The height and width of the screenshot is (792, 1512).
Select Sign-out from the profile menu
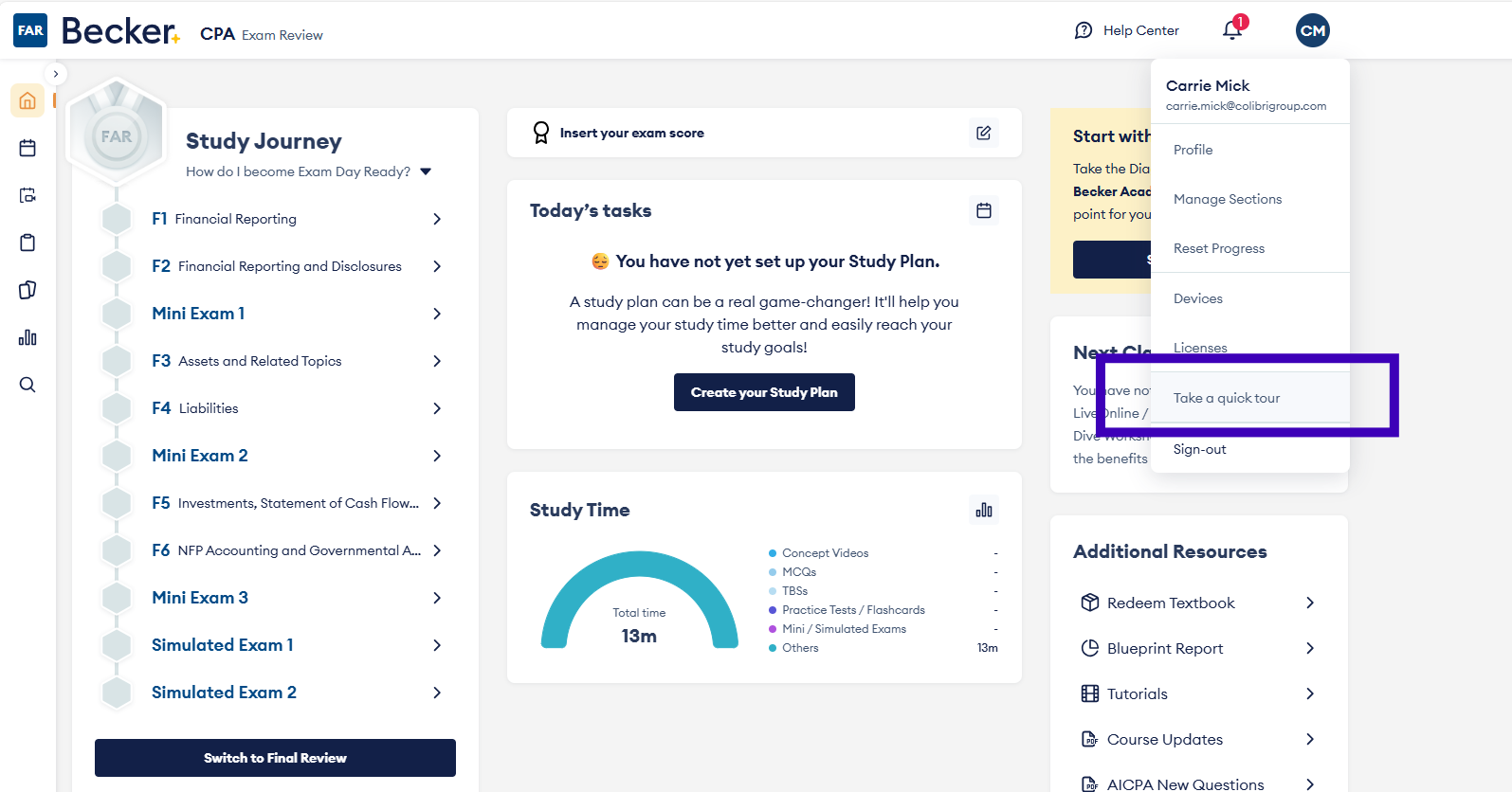(1199, 449)
